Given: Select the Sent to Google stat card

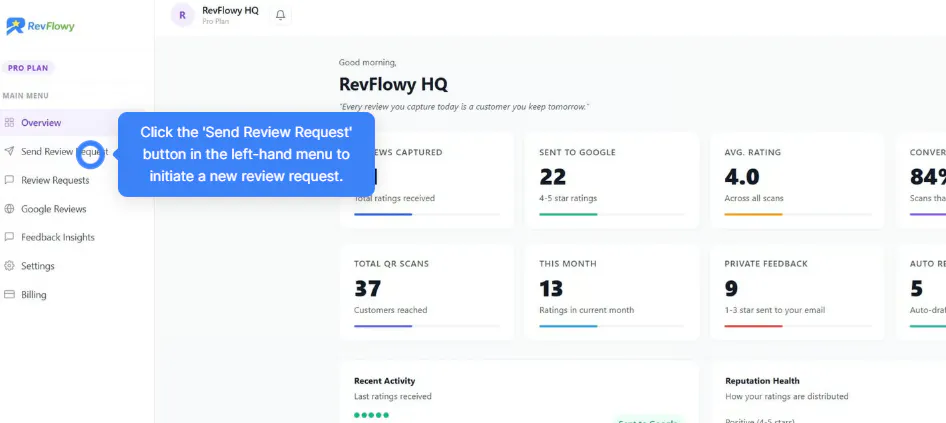Looking at the screenshot, I should pyautogui.click(x=612, y=180).
